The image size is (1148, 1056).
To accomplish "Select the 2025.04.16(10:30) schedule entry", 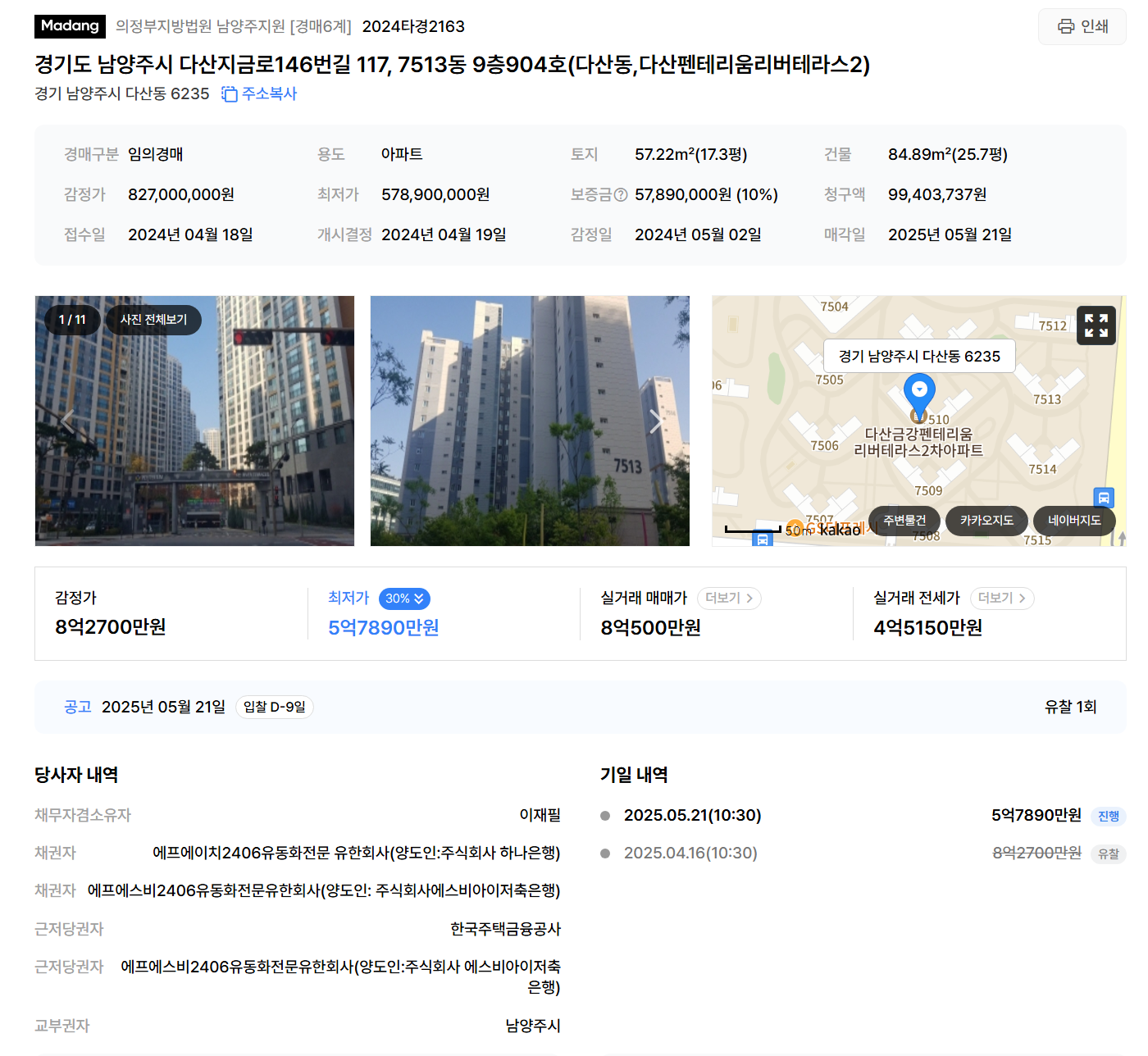I will pyautogui.click(x=690, y=853).
